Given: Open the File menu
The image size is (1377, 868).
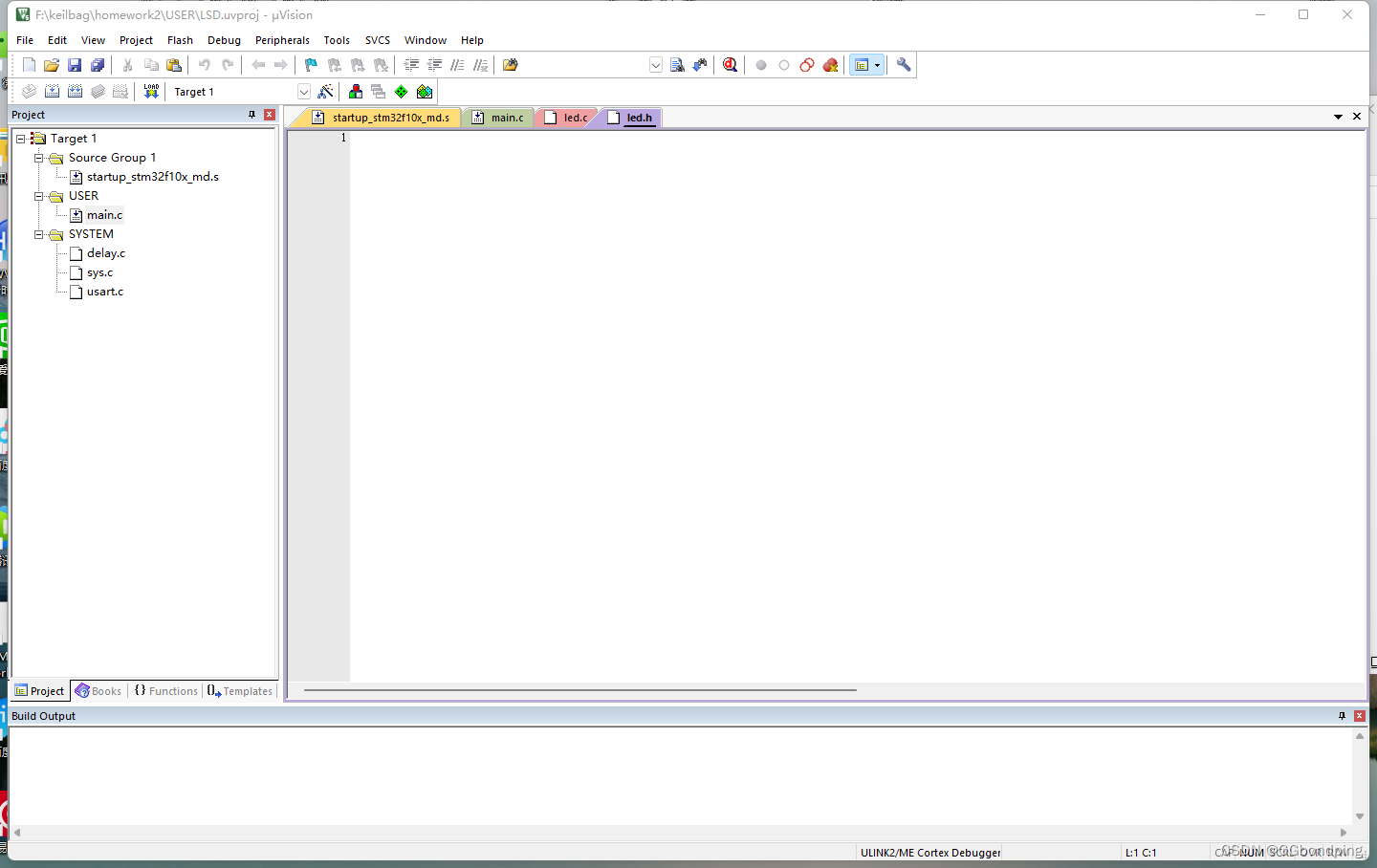Looking at the screenshot, I should 25,40.
